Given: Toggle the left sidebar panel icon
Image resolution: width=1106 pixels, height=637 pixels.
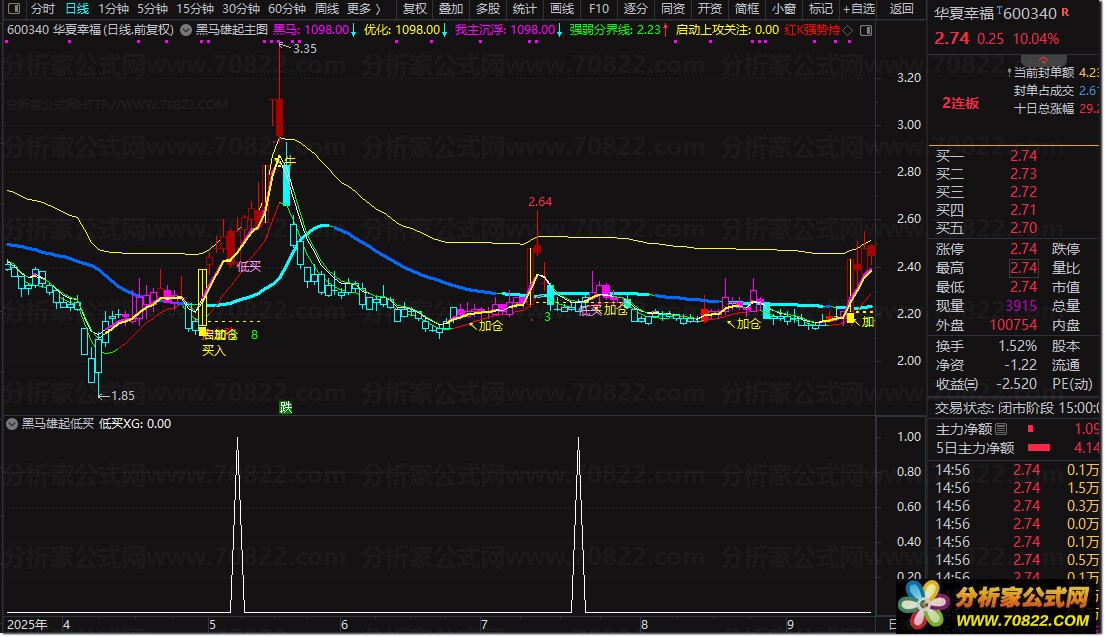Looking at the screenshot, I should pyautogui.click(x=13, y=9).
